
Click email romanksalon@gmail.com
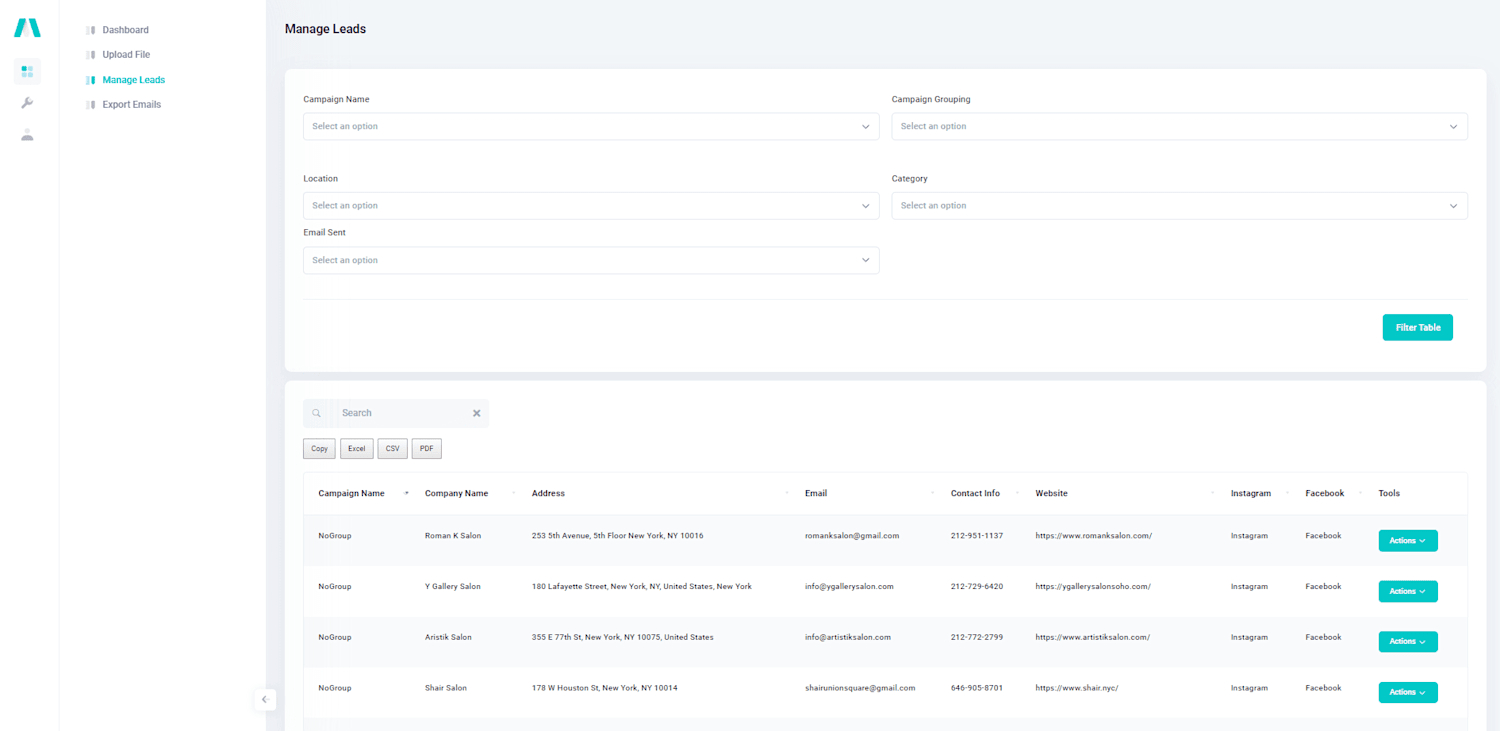click(852, 536)
